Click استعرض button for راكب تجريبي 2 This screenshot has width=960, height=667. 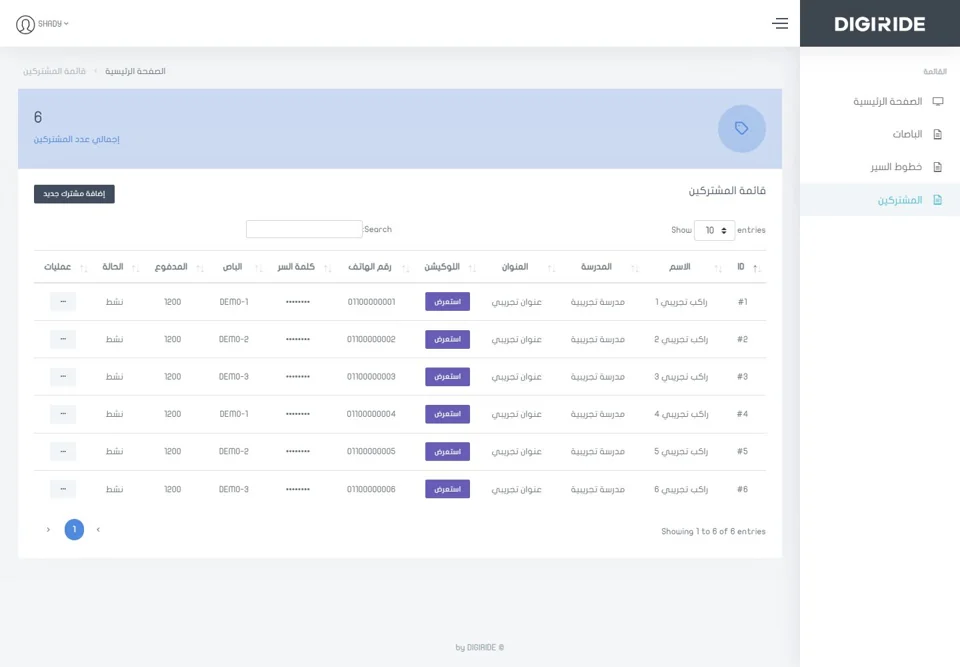pos(448,339)
